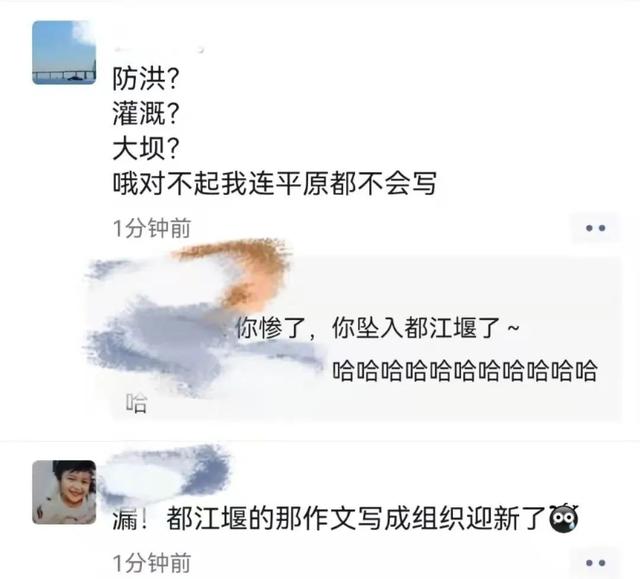Tap the blurred username above 防洪? post

[158, 50]
